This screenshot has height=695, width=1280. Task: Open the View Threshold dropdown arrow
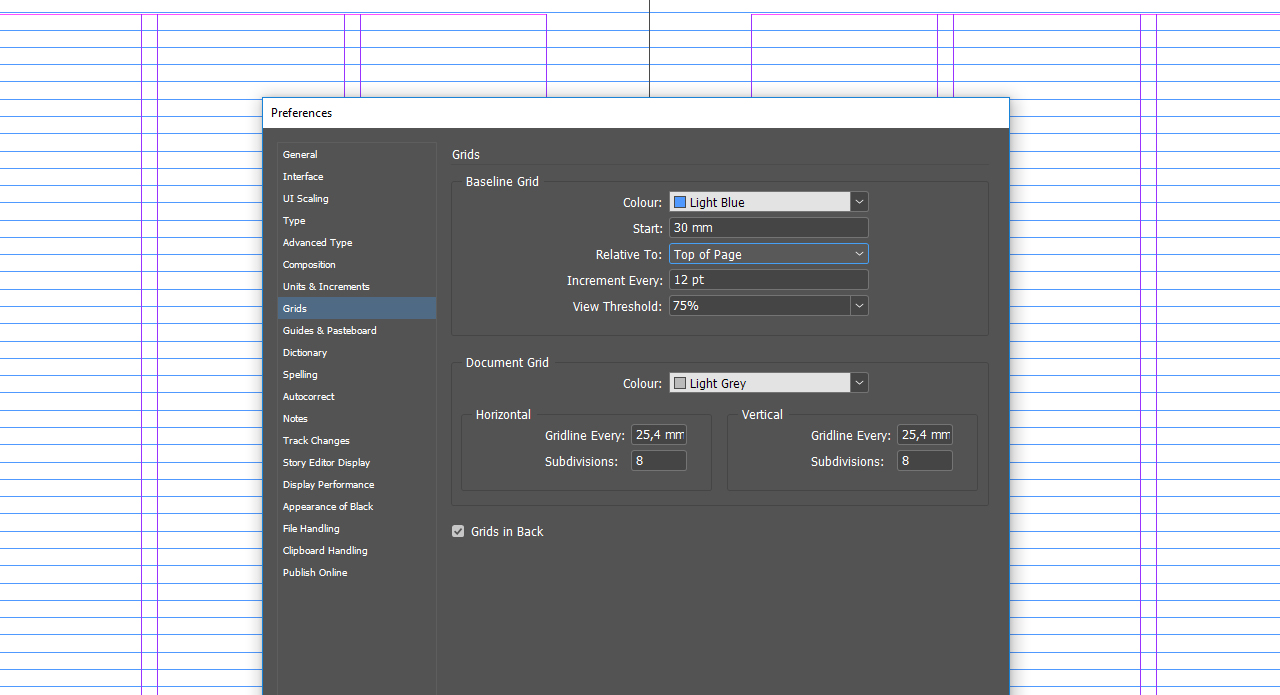coord(859,306)
